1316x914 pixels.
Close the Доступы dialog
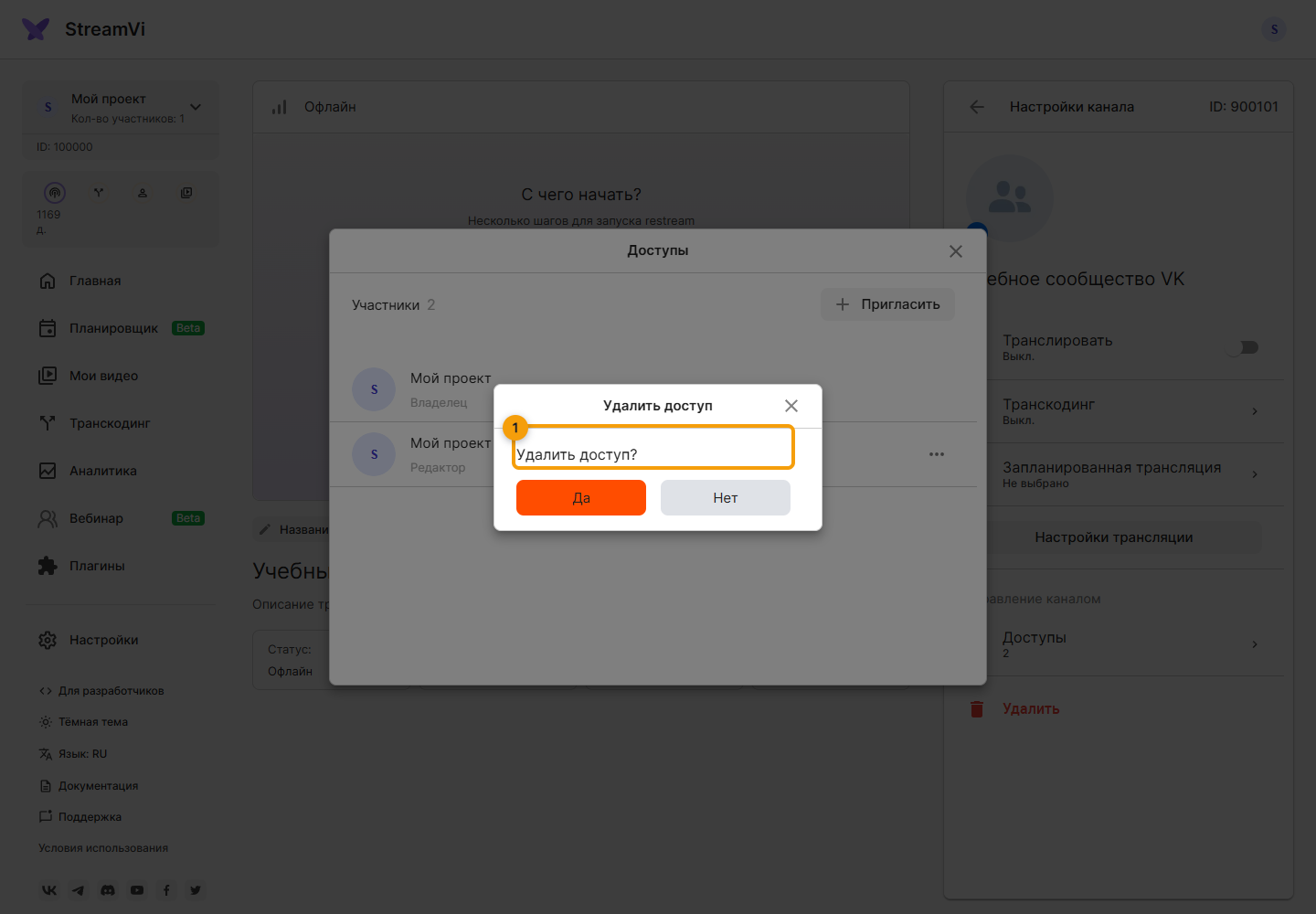[956, 251]
